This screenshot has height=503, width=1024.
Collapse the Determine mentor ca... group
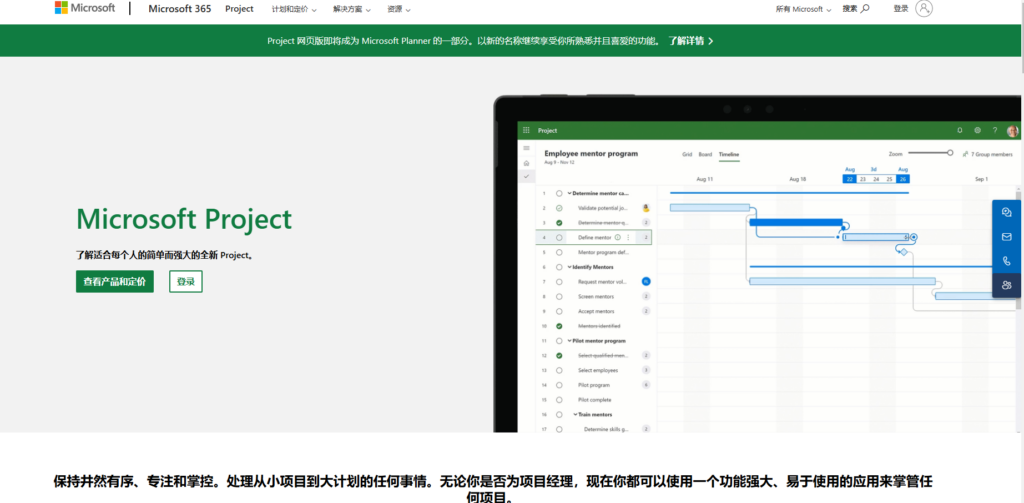(x=569, y=193)
